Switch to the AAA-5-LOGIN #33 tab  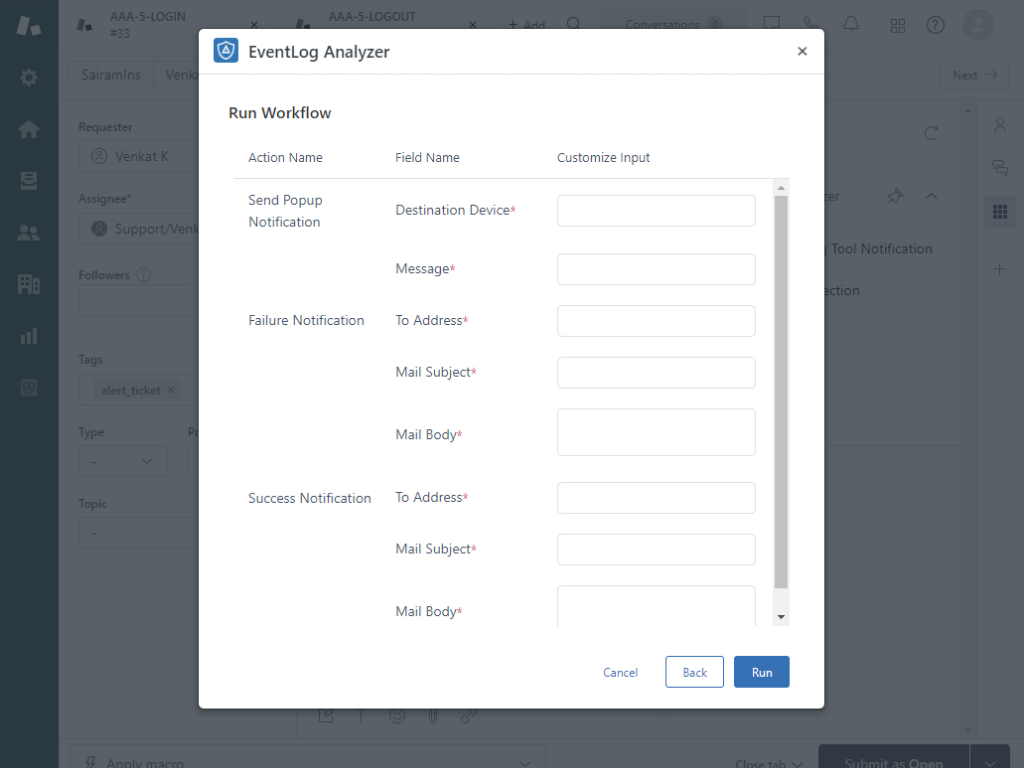(x=166, y=25)
